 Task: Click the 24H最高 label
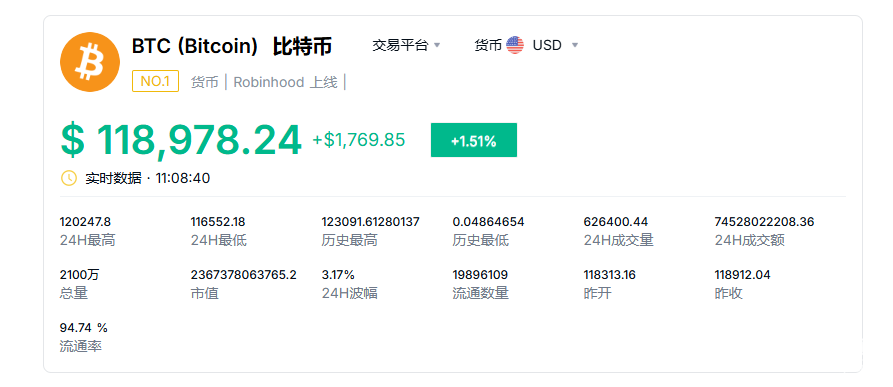click(x=87, y=241)
